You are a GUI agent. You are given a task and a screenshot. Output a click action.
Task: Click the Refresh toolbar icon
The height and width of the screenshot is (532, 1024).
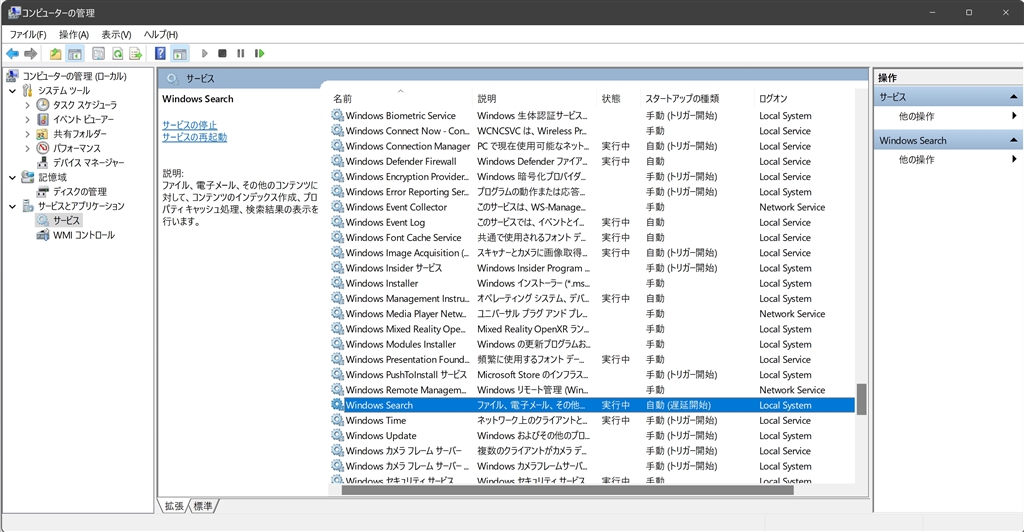point(118,54)
